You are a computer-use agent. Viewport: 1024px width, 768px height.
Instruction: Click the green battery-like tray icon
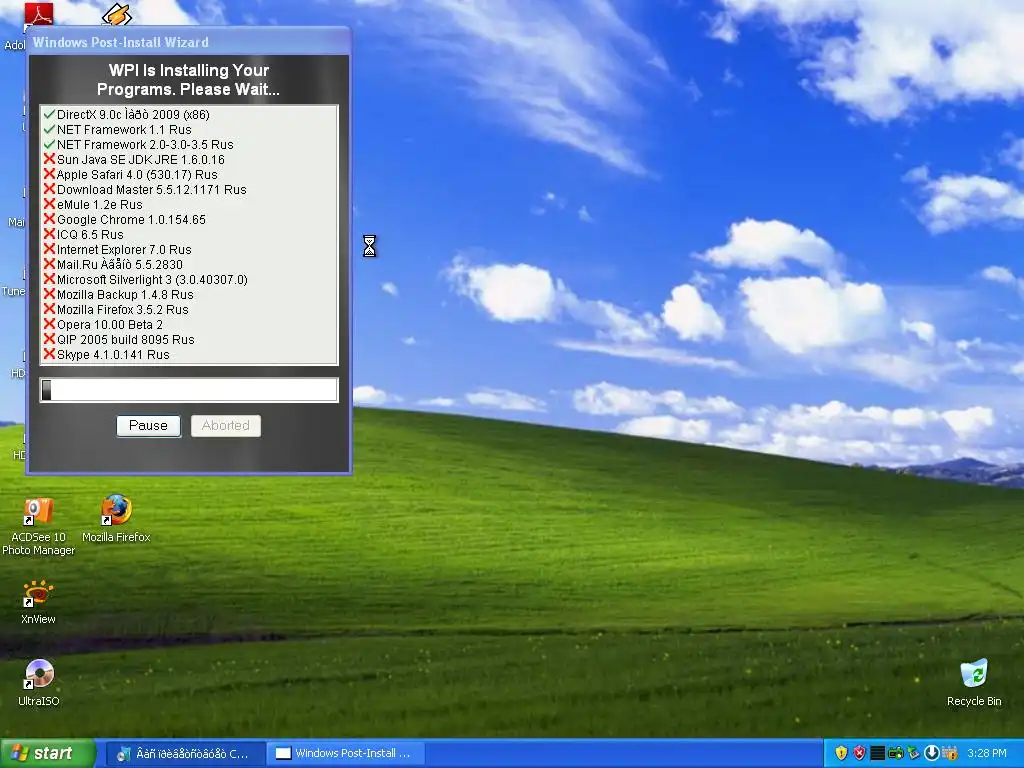895,753
